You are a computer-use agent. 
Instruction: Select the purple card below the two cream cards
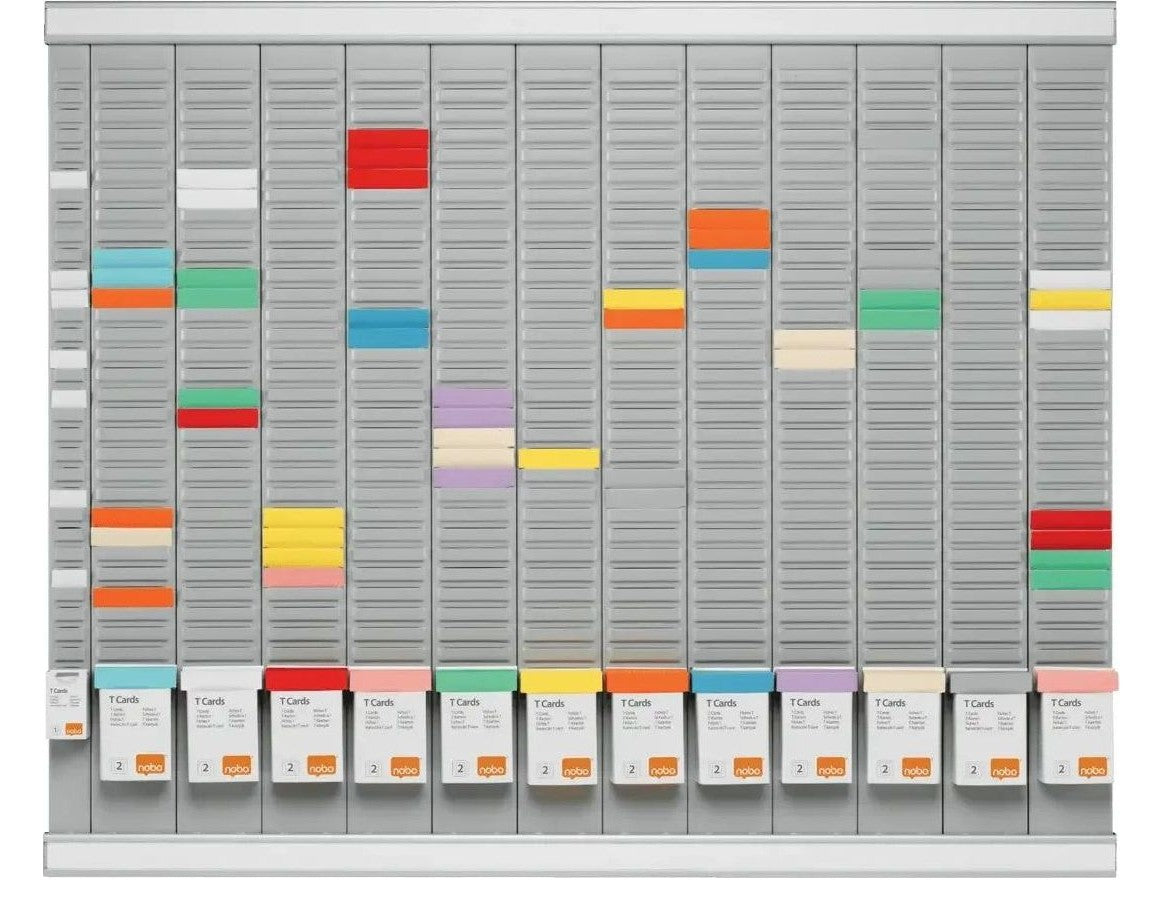click(473, 477)
